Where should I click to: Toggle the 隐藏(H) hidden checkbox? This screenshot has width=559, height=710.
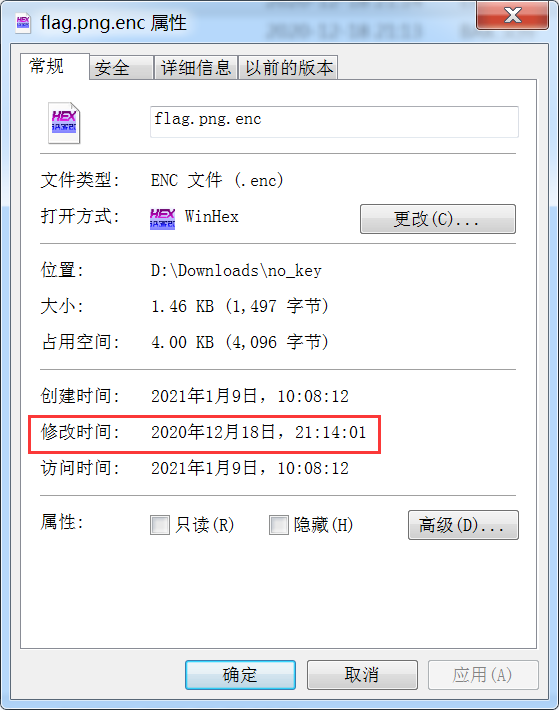[x=278, y=525]
